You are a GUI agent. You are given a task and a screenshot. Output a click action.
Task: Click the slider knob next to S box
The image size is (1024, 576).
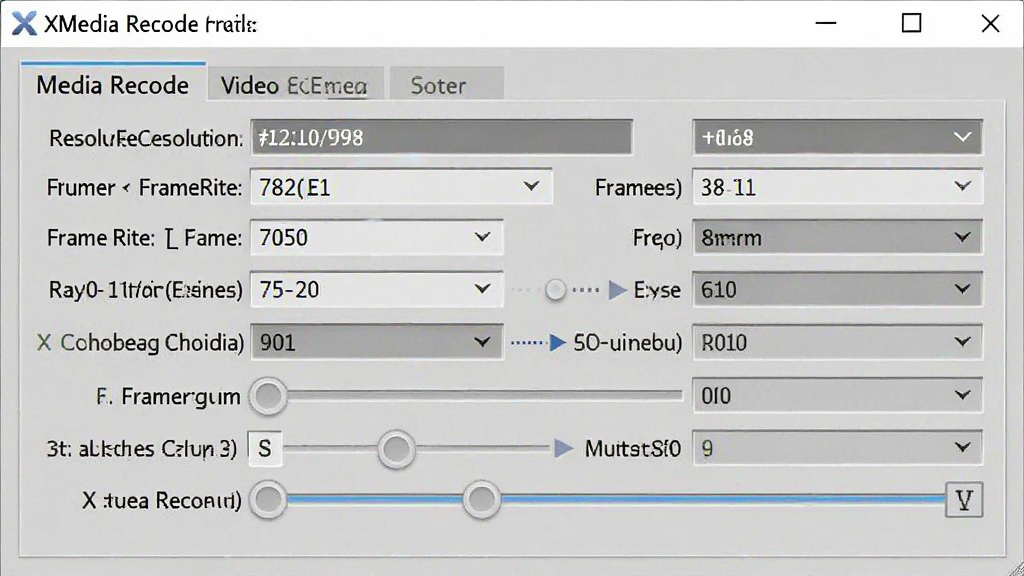(x=396, y=449)
